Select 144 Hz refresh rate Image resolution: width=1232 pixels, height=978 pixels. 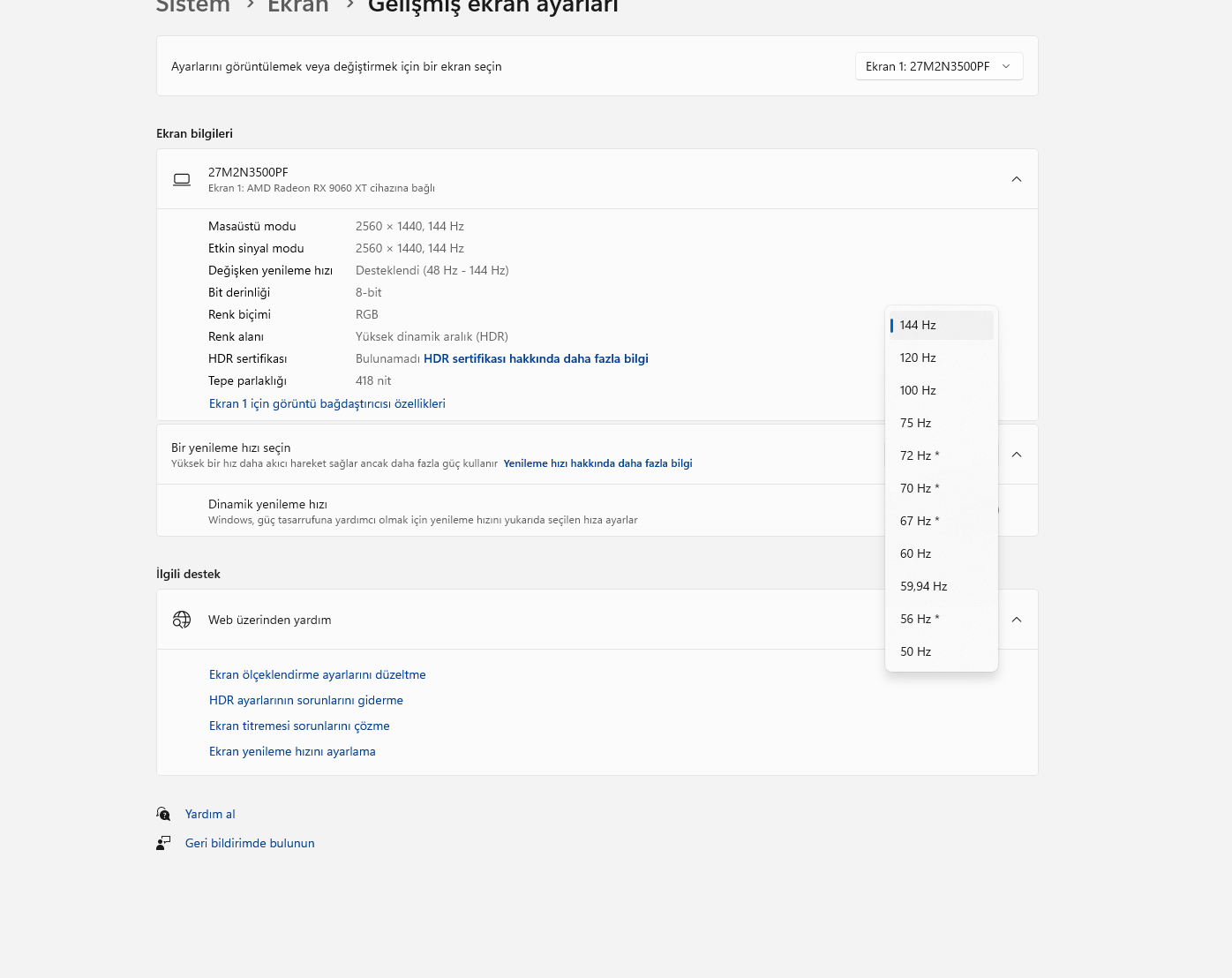[942, 325]
